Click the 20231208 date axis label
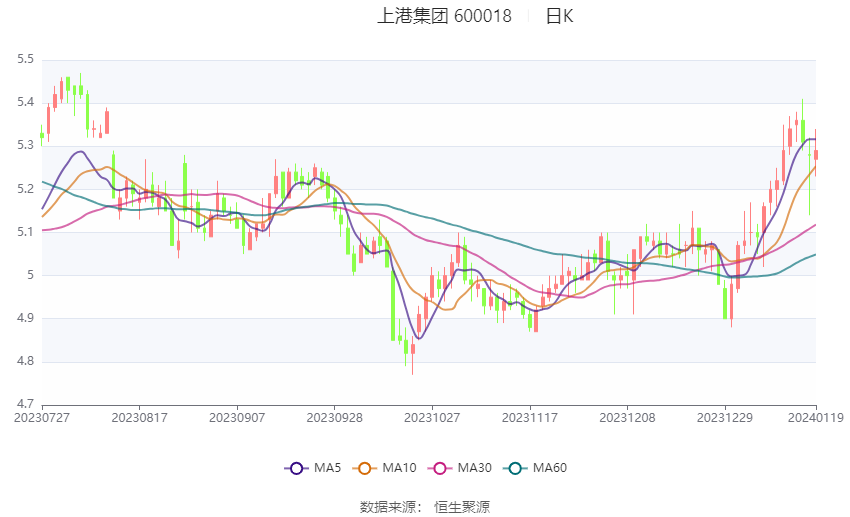 click(x=627, y=417)
